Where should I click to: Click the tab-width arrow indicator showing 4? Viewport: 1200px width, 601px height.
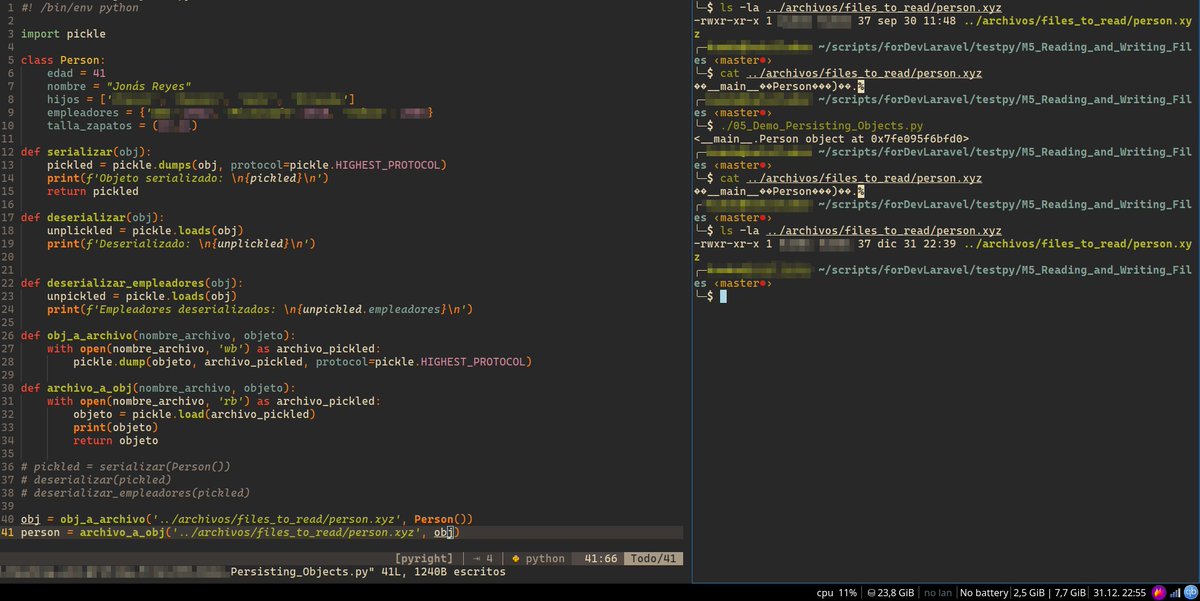pos(483,559)
